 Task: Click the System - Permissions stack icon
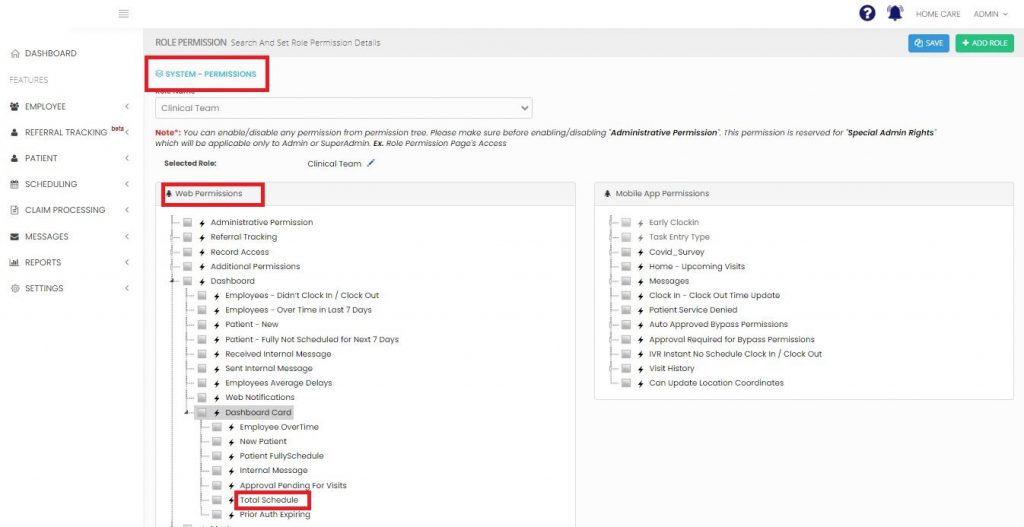159,74
